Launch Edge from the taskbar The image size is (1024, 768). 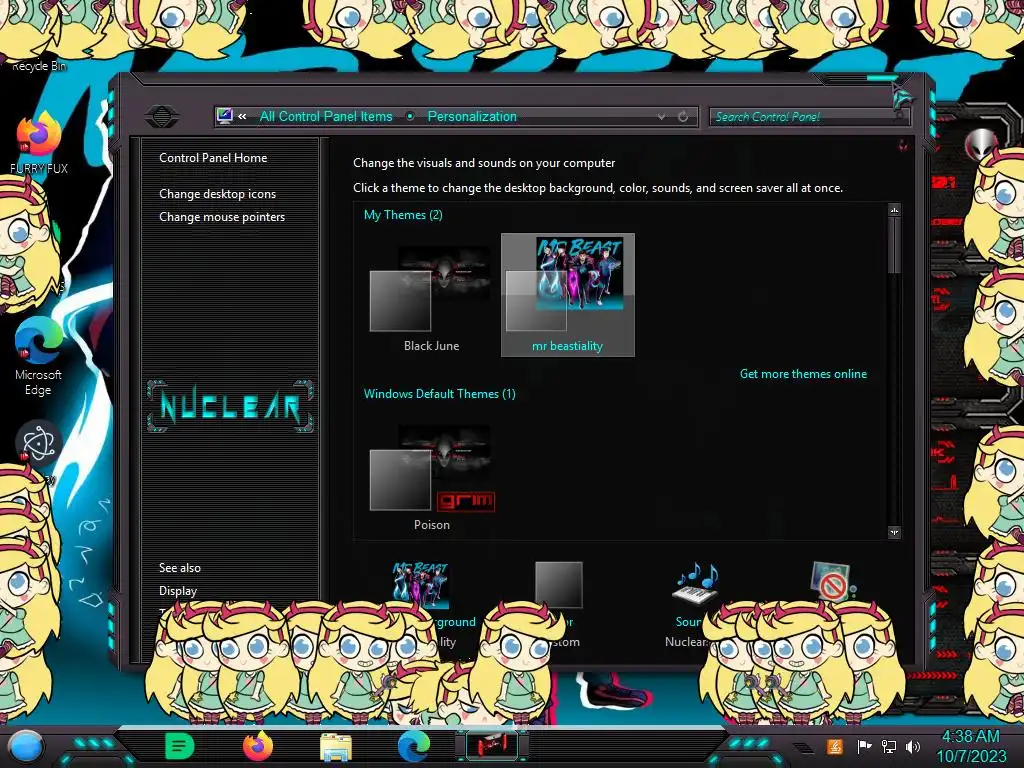414,746
